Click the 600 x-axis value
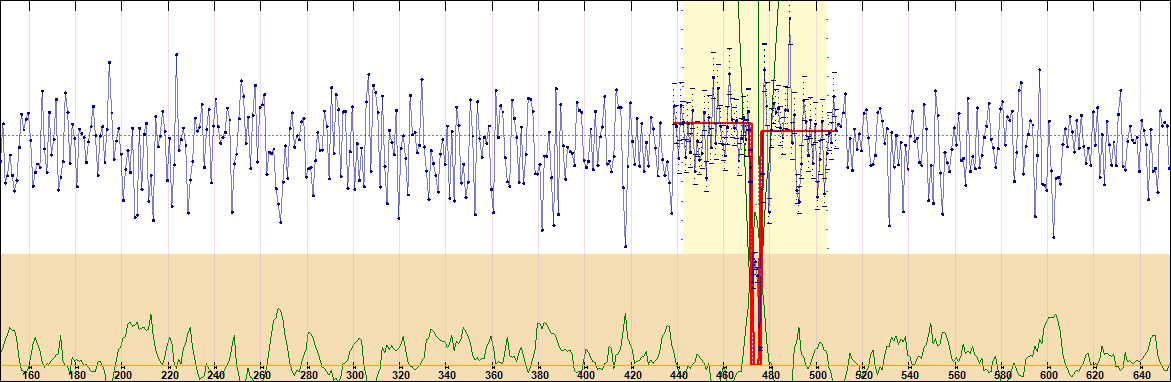 pyautogui.click(x=1049, y=375)
